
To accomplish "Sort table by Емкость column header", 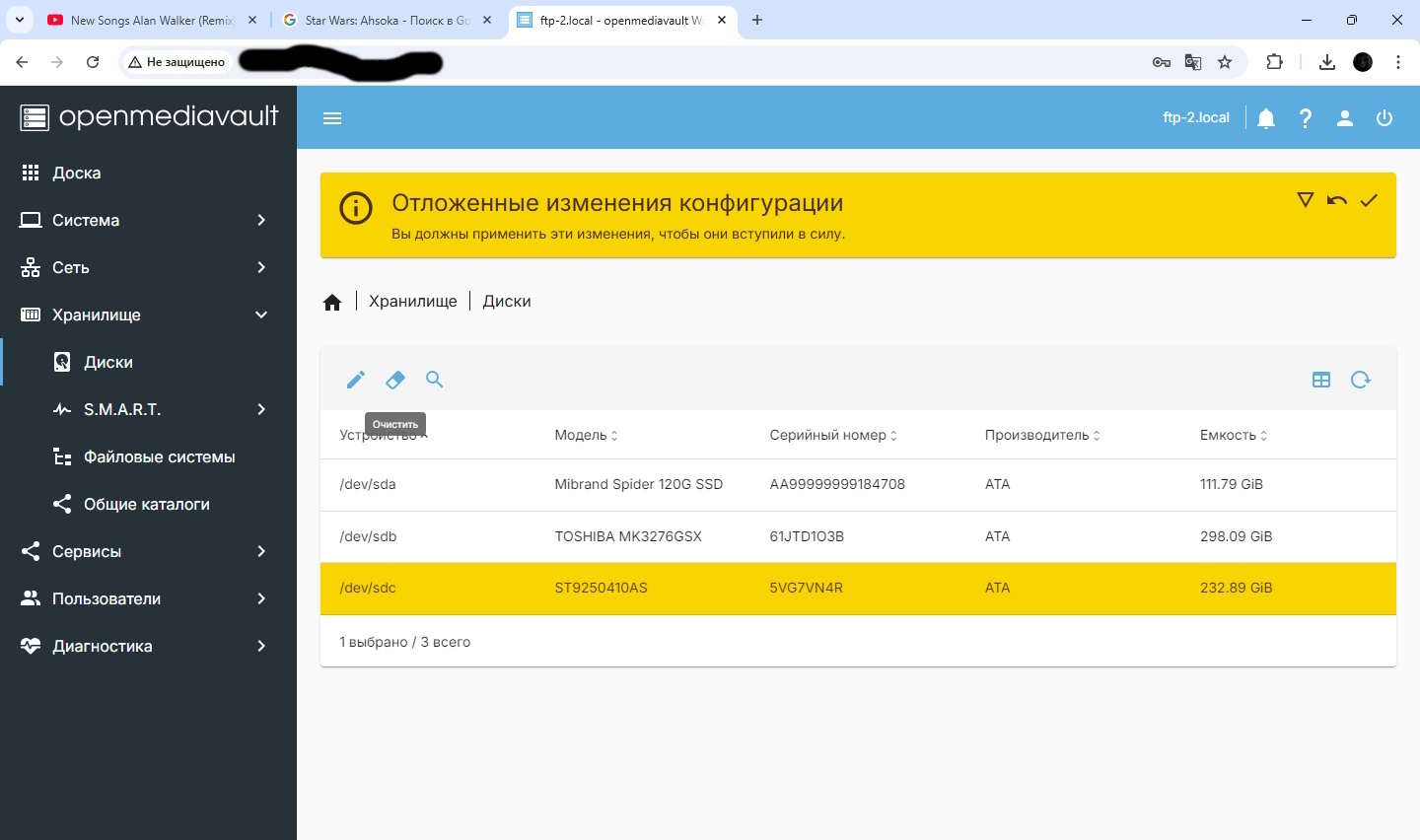I will [1228, 435].
